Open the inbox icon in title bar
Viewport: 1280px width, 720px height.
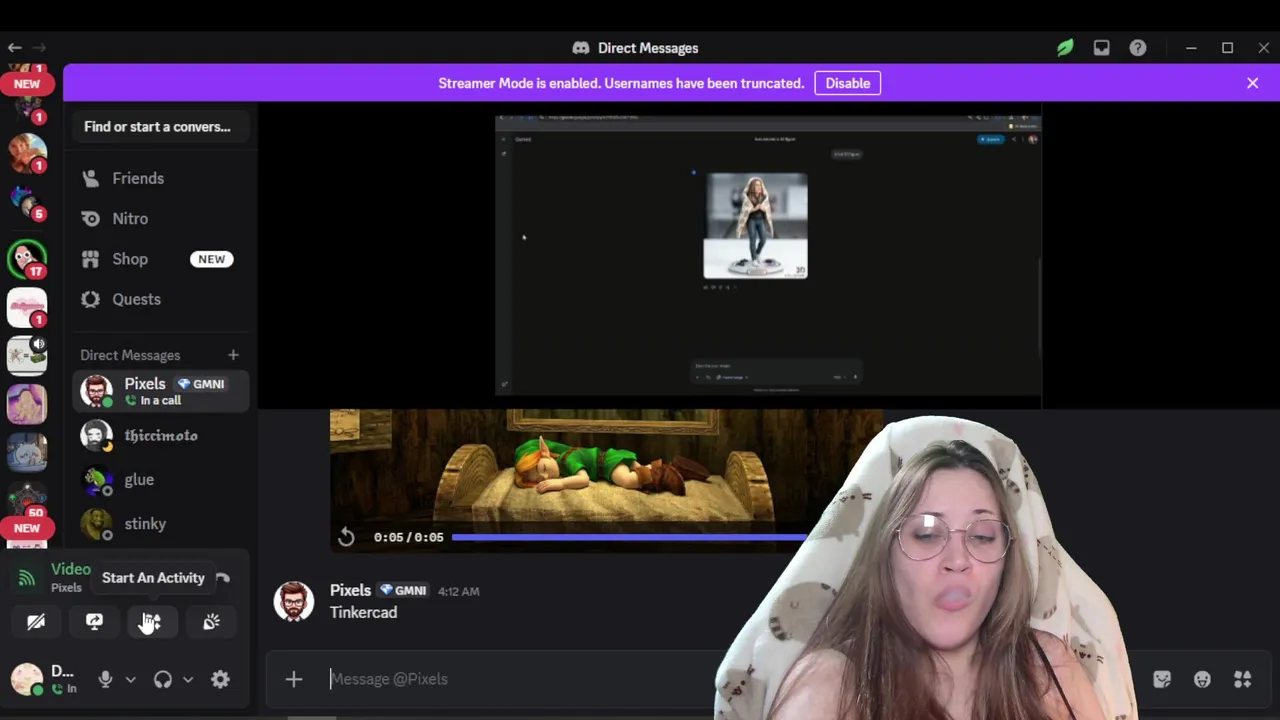1101,48
